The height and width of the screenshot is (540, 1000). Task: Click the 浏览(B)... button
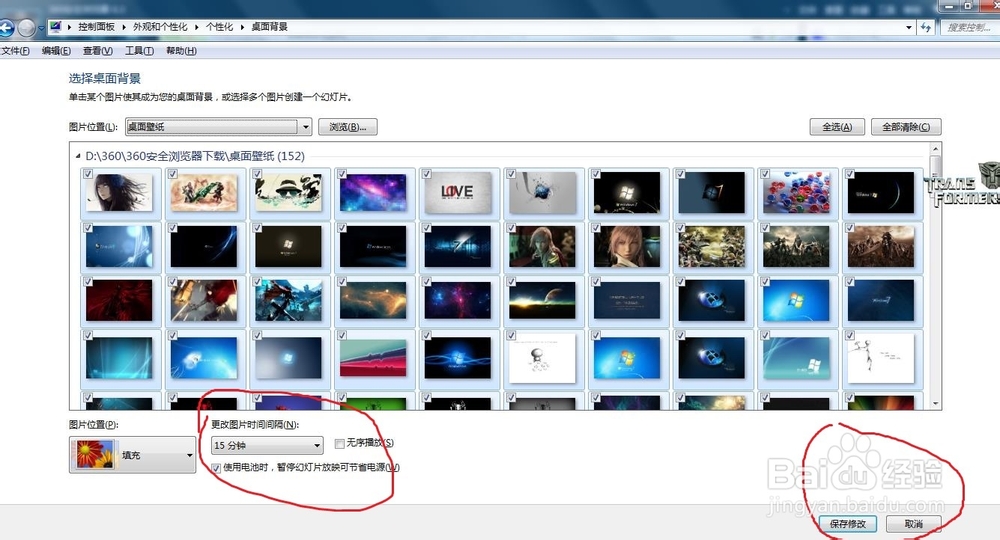[348, 127]
